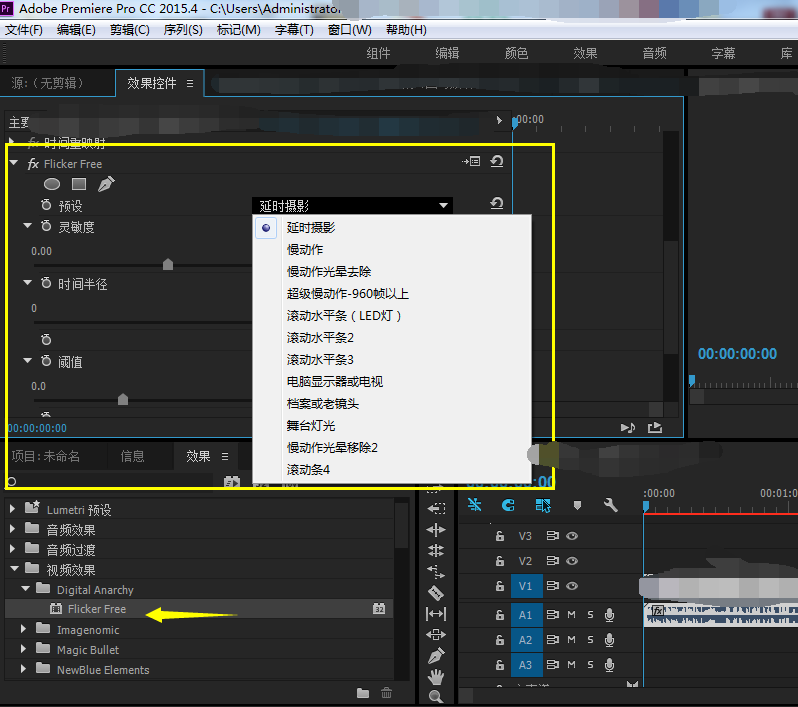
Task: Expand the Imagenomic folder
Action: (x=23, y=629)
